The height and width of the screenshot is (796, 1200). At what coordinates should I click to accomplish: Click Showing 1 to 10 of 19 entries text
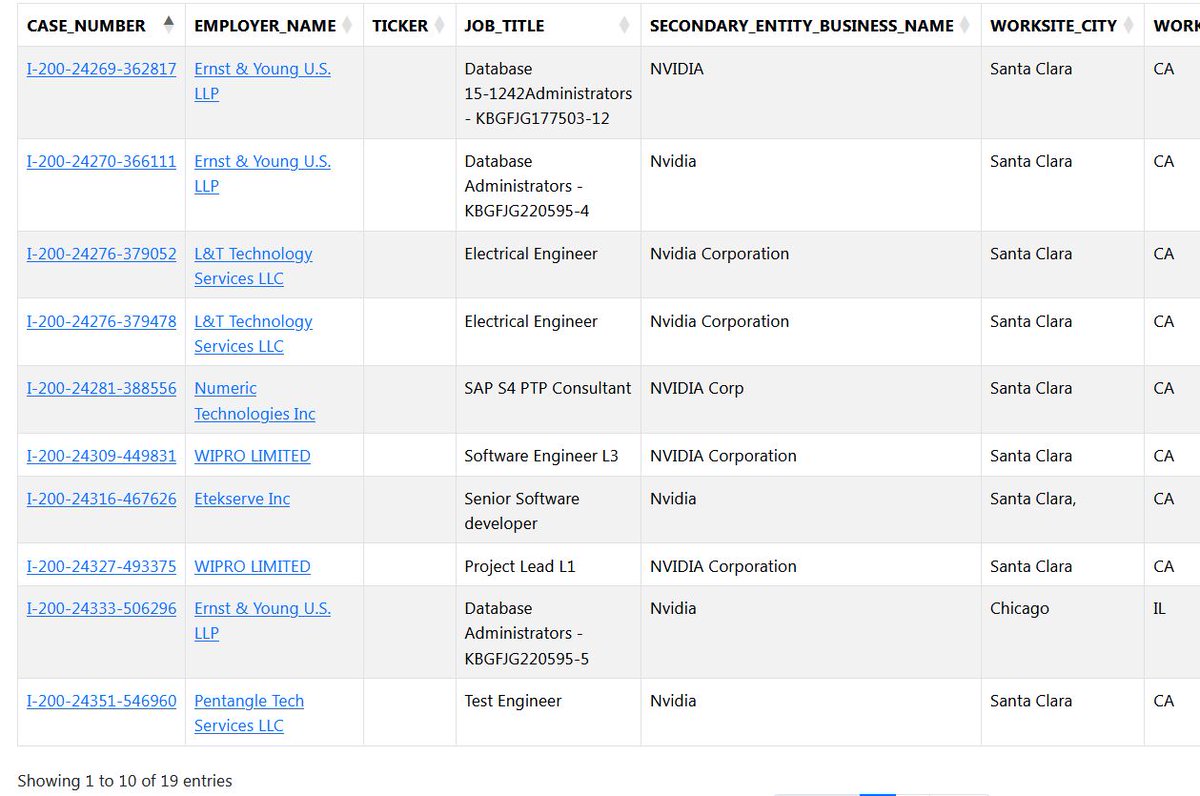(x=125, y=781)
